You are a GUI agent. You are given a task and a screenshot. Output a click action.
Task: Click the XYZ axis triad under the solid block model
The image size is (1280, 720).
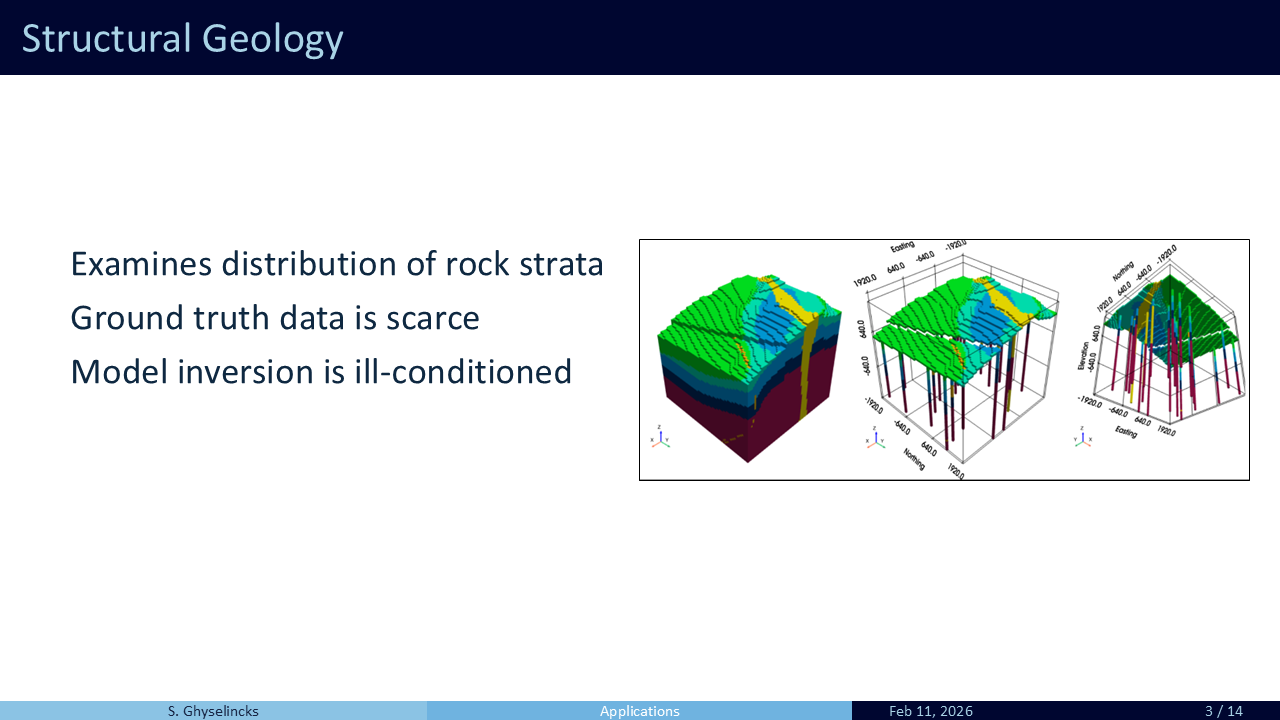coord(660,438)
